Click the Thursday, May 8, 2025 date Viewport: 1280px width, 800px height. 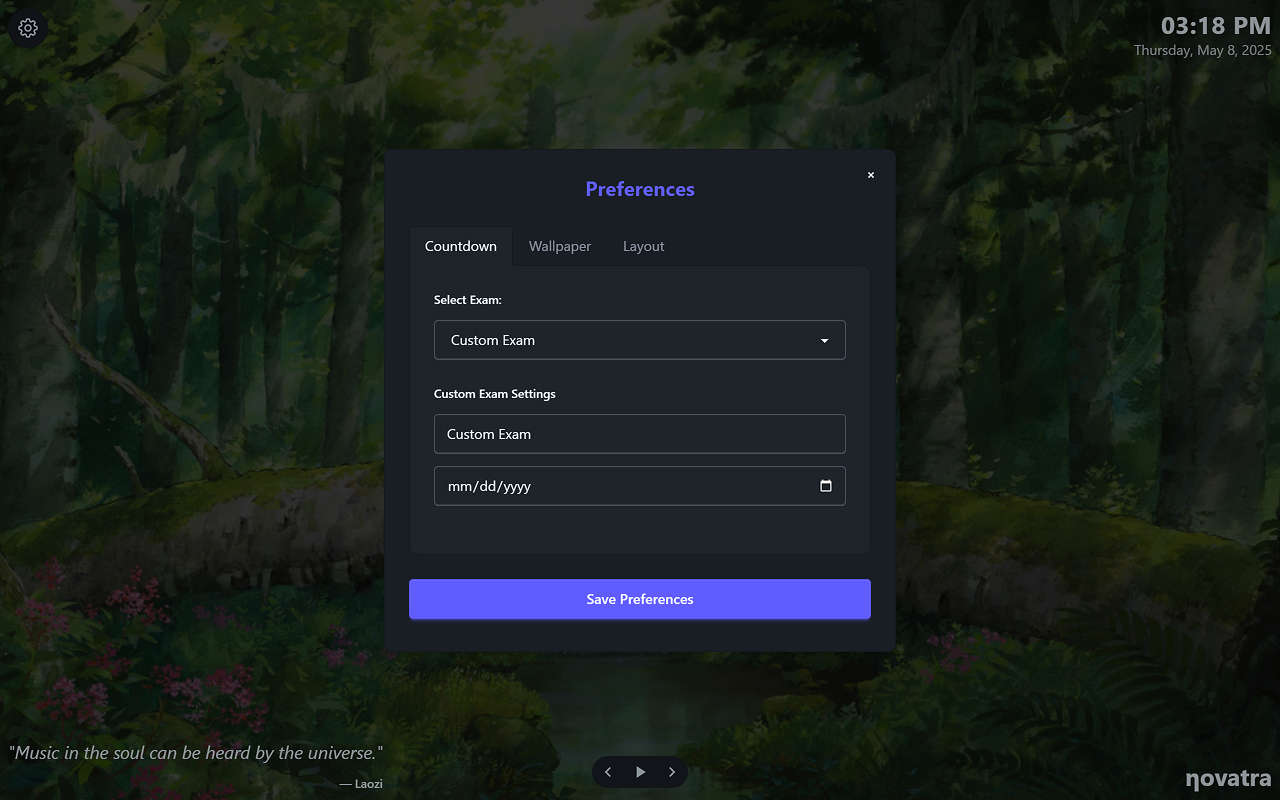tap(1203, 50)
